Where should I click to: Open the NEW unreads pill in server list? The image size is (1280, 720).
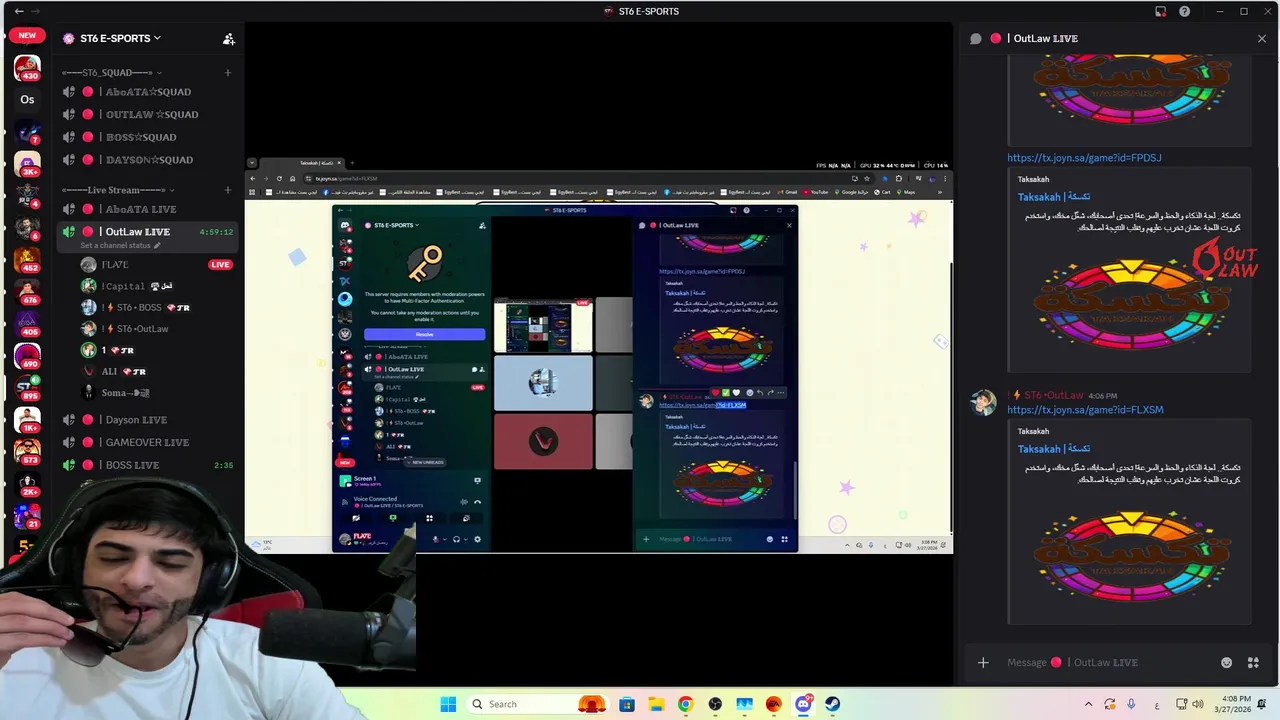pos(27,35)
